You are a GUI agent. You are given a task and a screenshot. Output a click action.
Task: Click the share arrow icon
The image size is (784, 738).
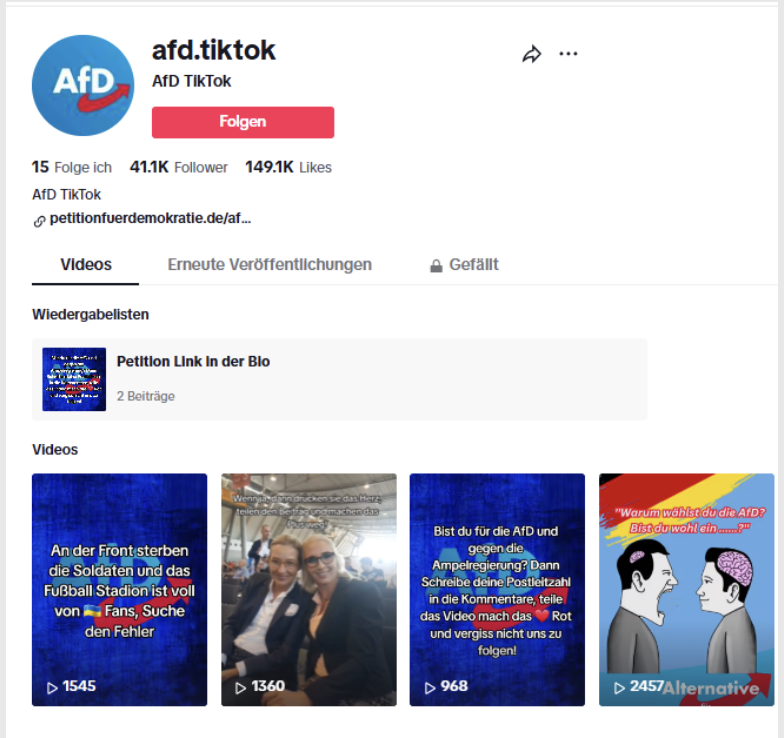(x=532, y=54)
